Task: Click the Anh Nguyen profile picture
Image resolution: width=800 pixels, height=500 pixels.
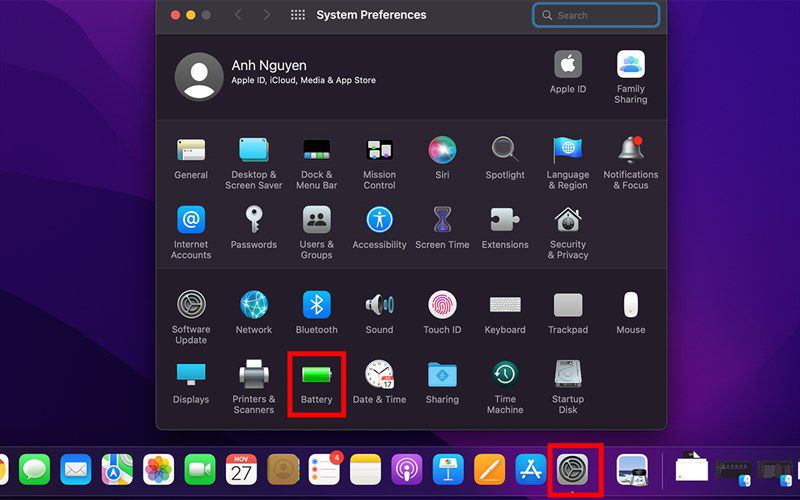Action: tap(199, 77)
